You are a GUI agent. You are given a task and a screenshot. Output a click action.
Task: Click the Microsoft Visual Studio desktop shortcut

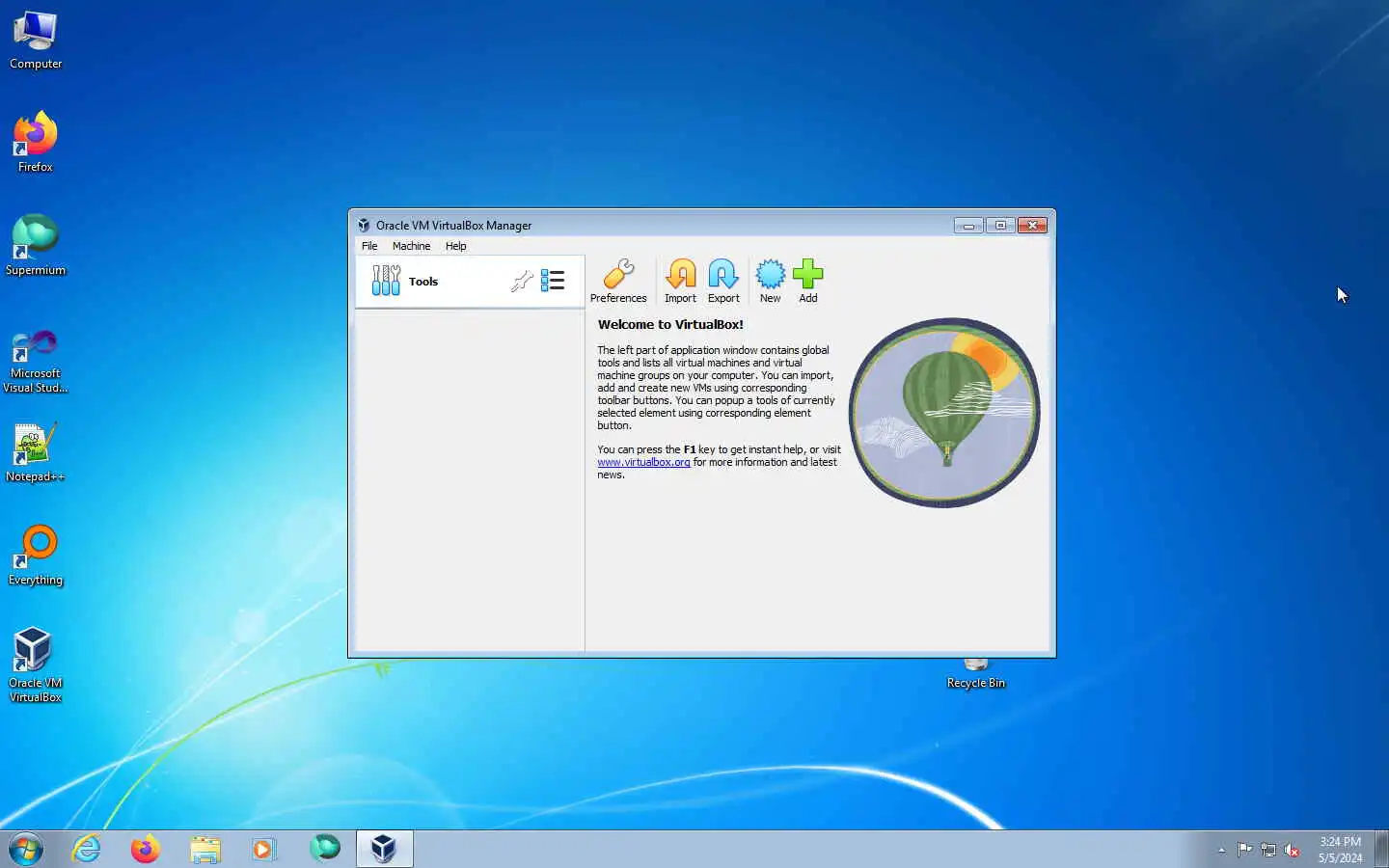(36, 362)
